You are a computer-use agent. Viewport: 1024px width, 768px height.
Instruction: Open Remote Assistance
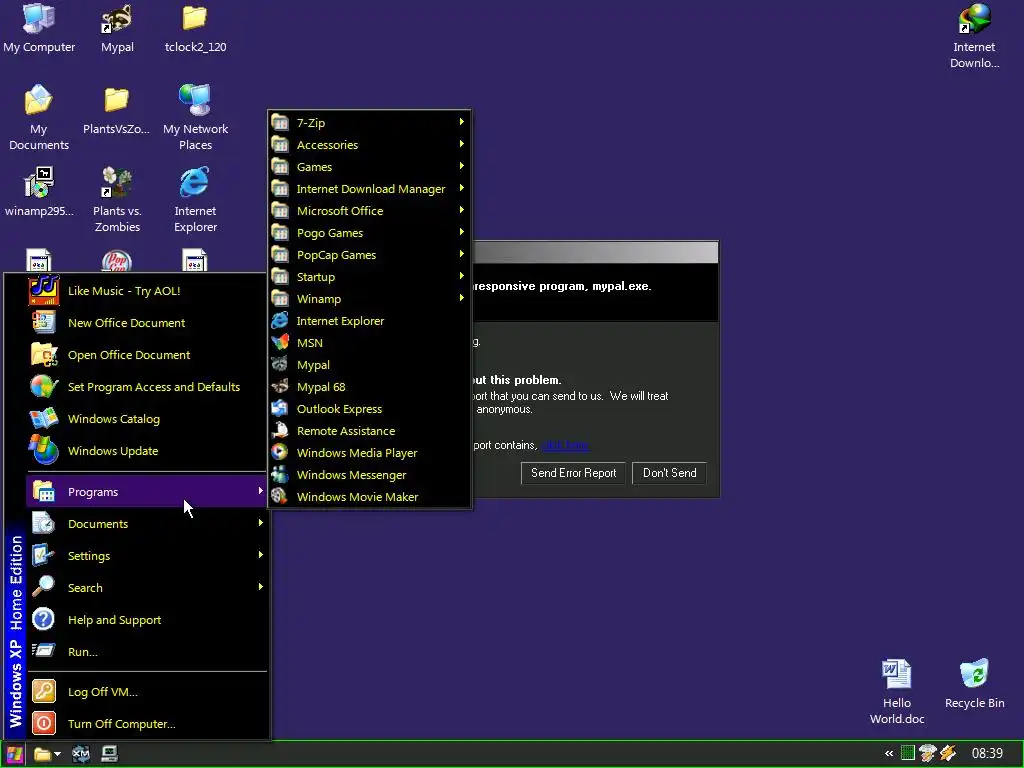369,431
